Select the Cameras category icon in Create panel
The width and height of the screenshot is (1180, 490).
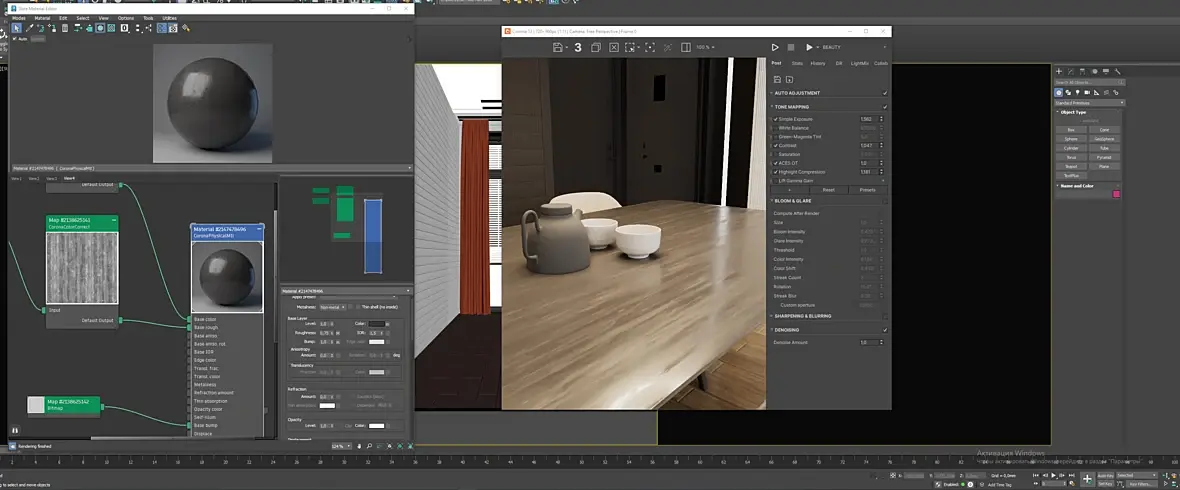tap(1086, 93)
